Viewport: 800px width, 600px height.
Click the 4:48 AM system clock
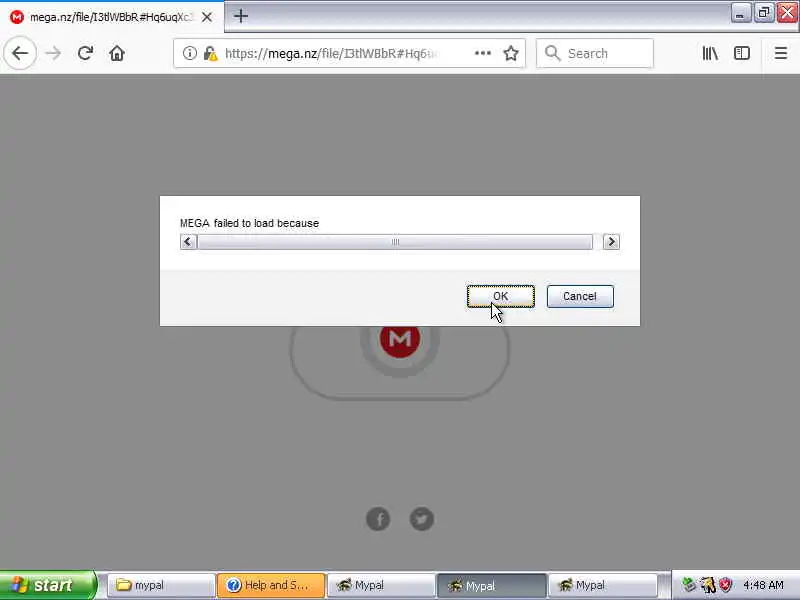pyautogui.click(x=763, y=585)
